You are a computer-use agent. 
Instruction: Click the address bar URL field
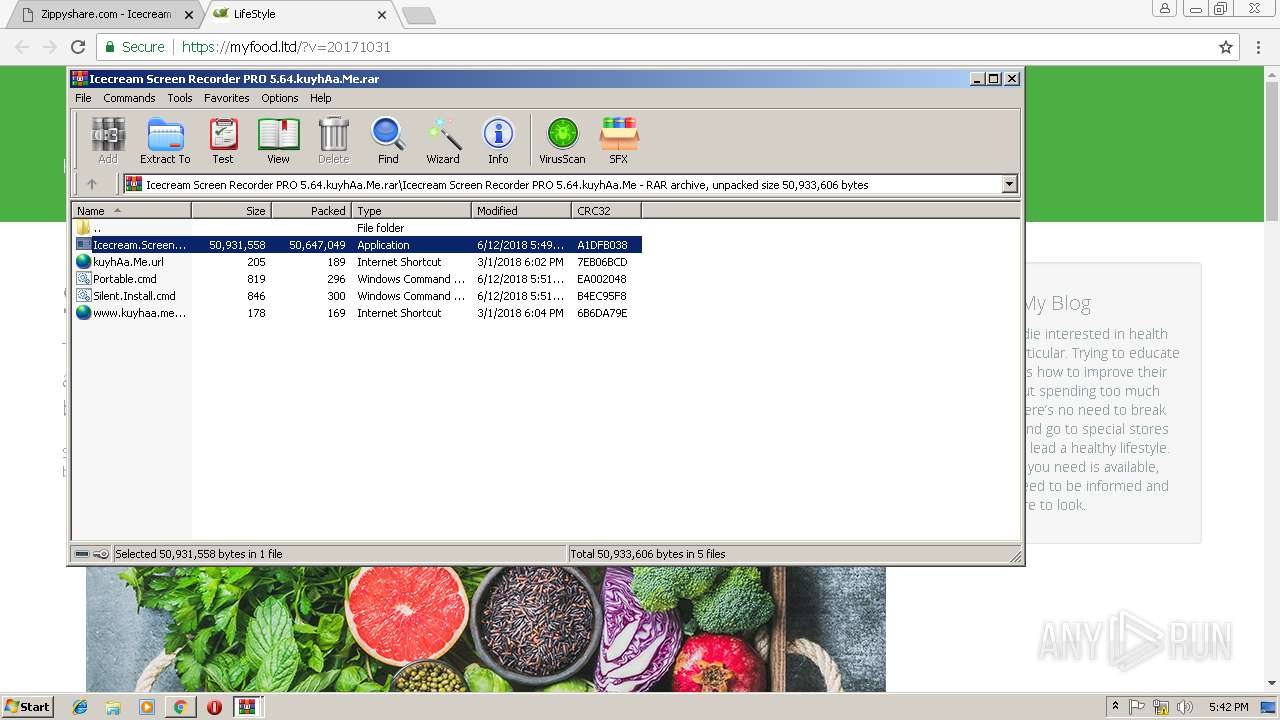[667, 47]
